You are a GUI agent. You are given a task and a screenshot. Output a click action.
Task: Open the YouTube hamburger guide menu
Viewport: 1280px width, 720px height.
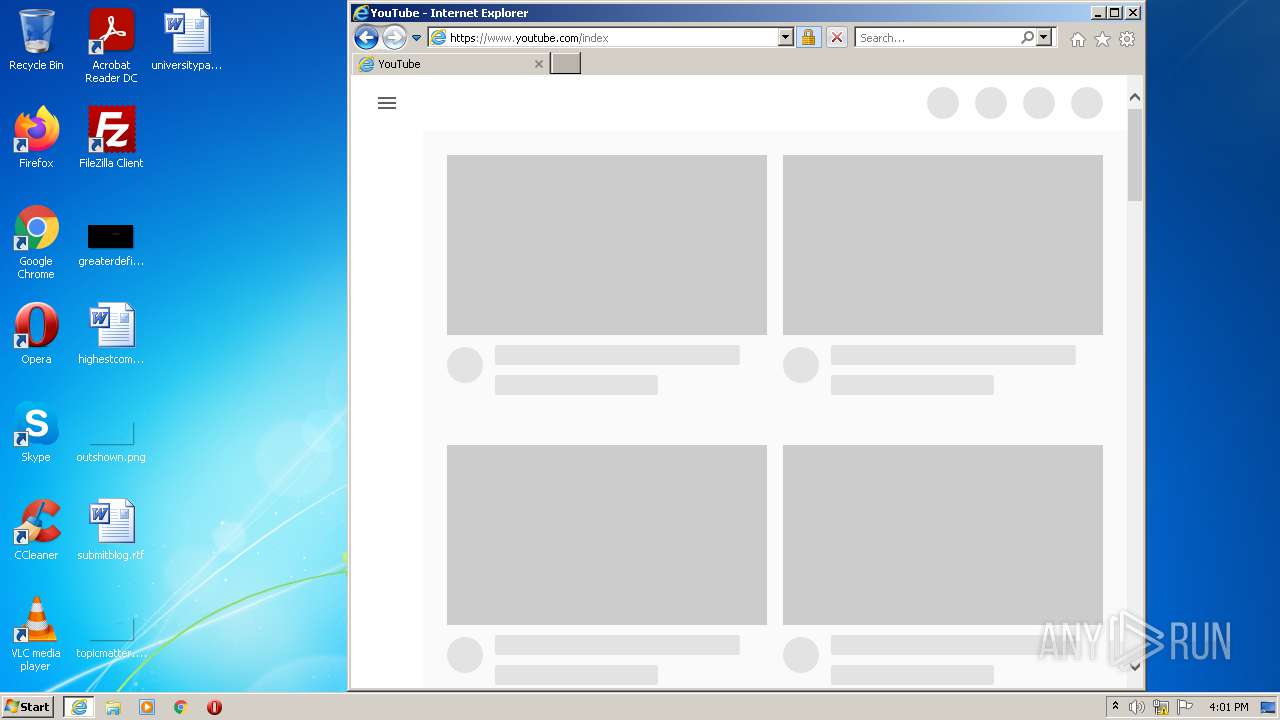(387, 103)
